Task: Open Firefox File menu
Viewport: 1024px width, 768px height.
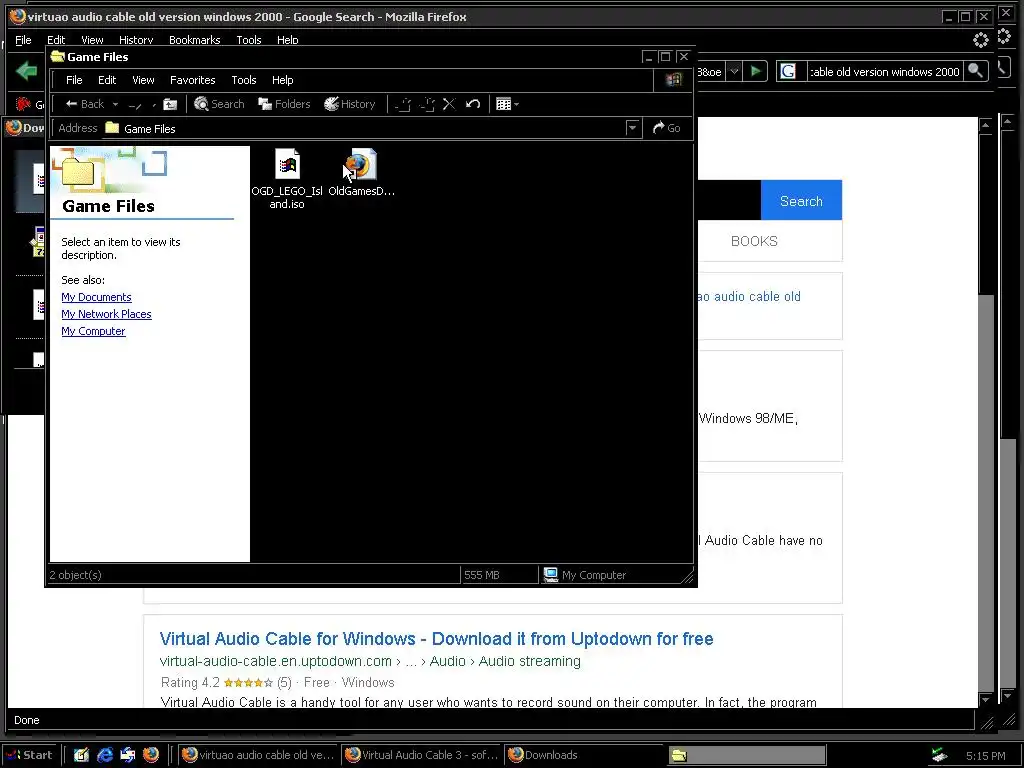Action: 24,40
